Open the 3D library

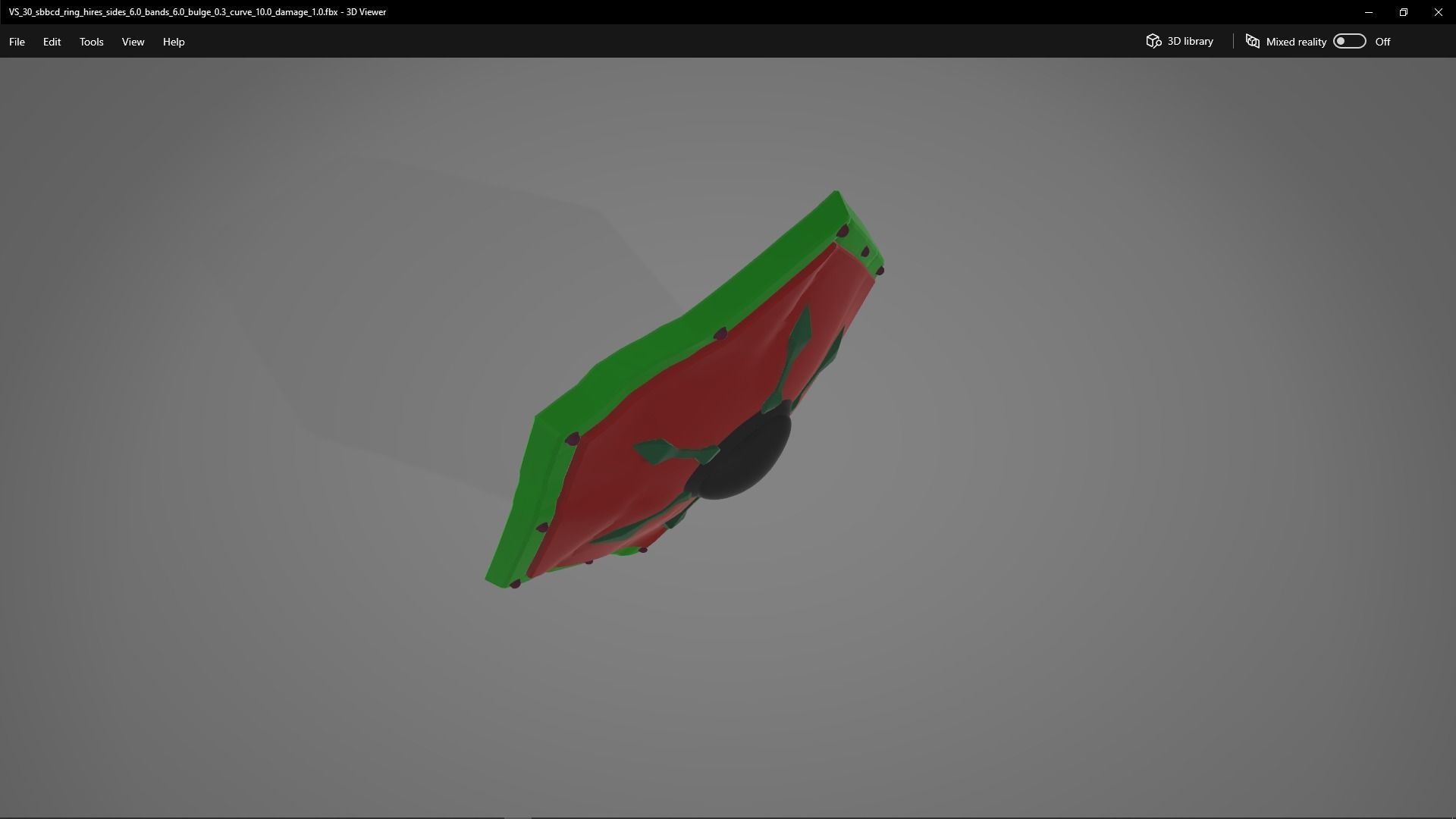coord(1179,42)
